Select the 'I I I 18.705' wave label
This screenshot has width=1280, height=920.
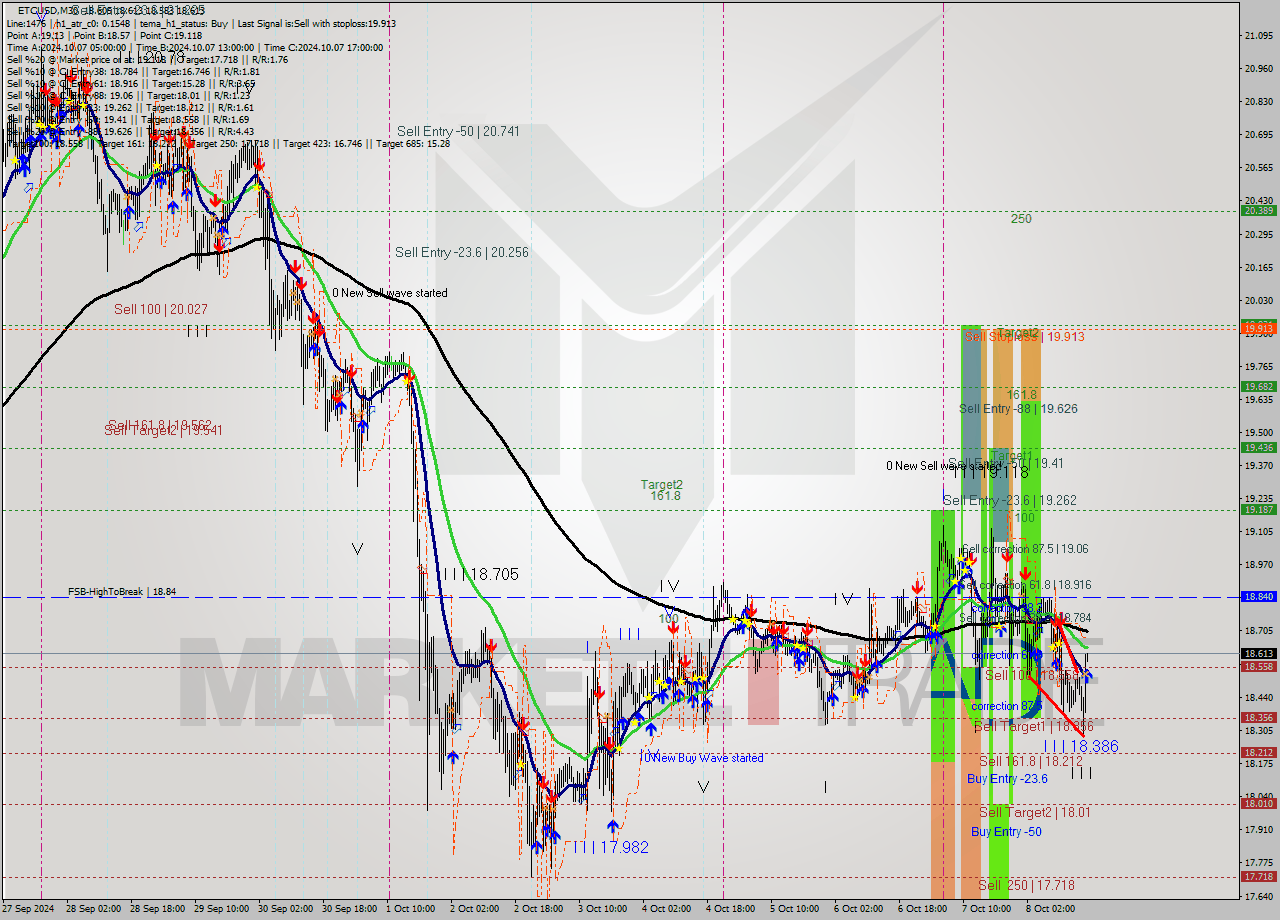(480, 574)
